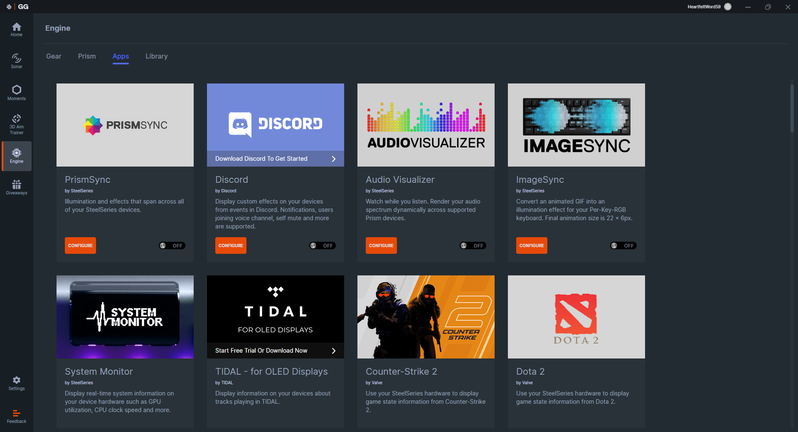Configure the ImageSync app

[532, 245]
